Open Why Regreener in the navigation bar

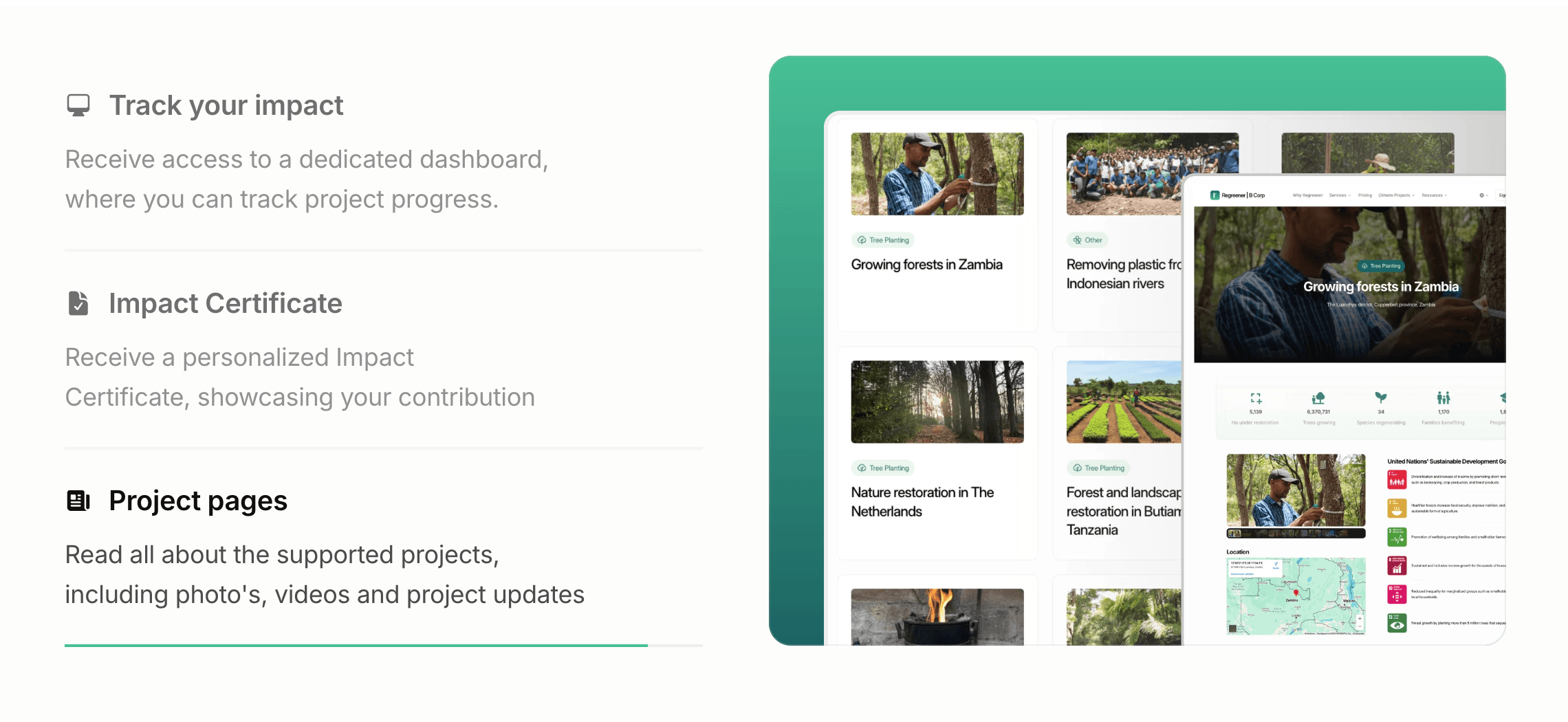pyautogui.click(x=1307, y=195)
